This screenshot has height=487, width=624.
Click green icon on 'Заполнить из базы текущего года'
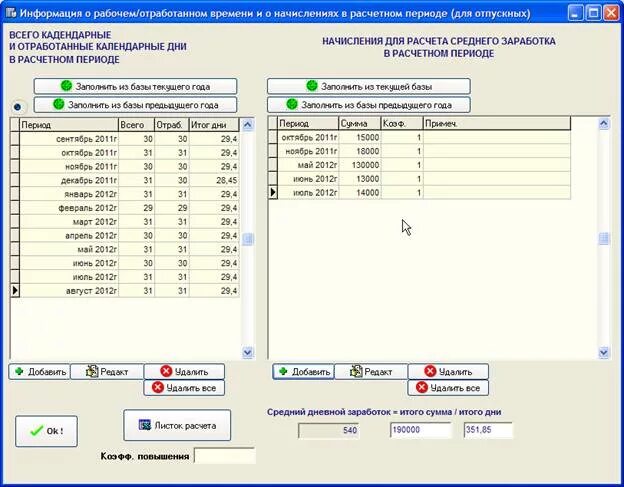coord(66,86)
